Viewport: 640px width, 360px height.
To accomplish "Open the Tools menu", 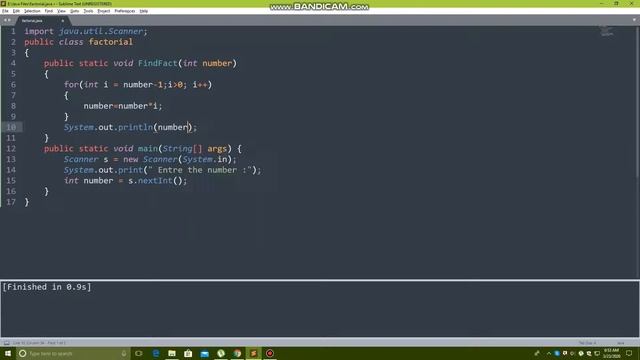I will tap(88, 11).
